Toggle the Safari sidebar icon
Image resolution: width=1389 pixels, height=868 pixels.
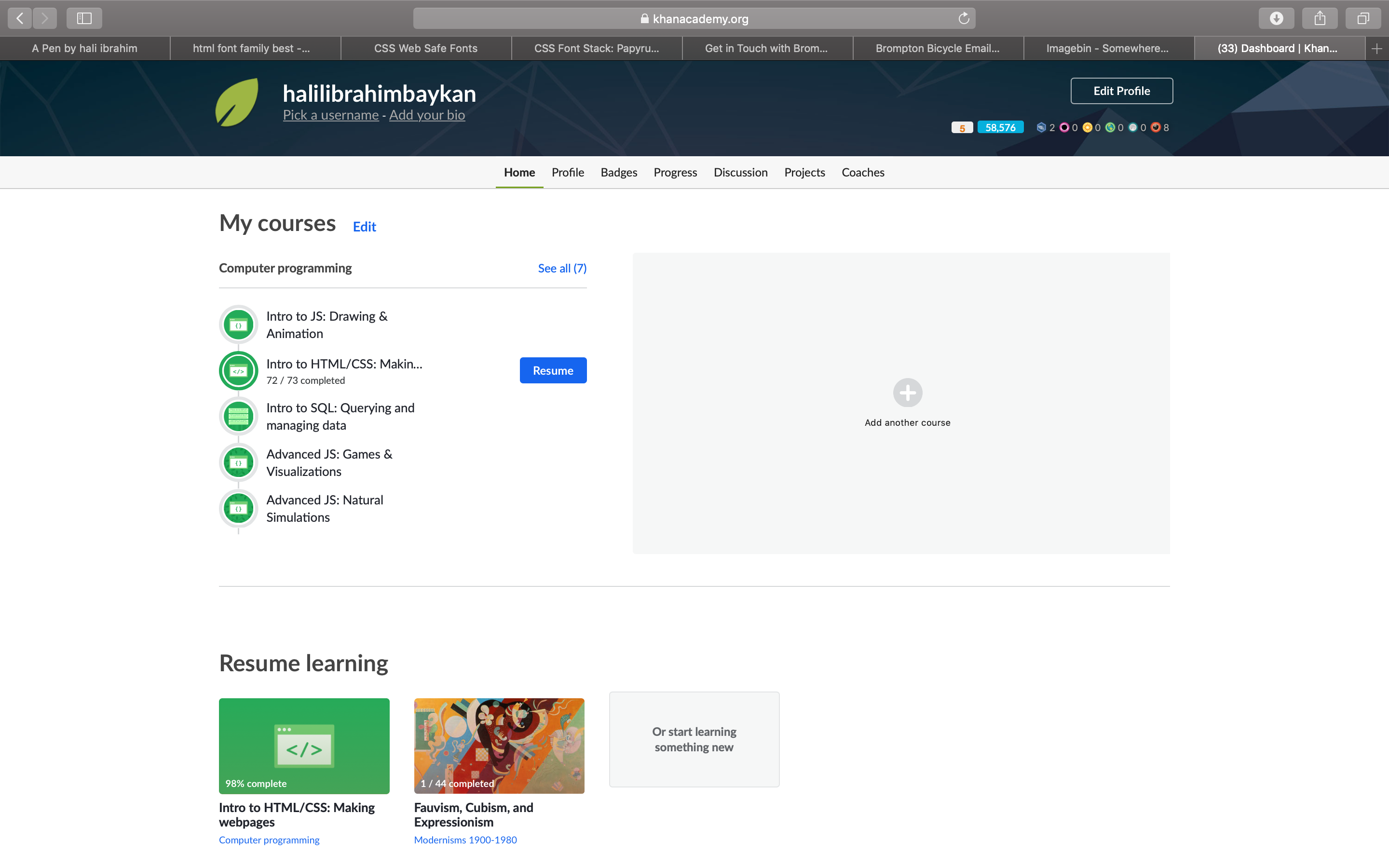(x=84, y=18)
